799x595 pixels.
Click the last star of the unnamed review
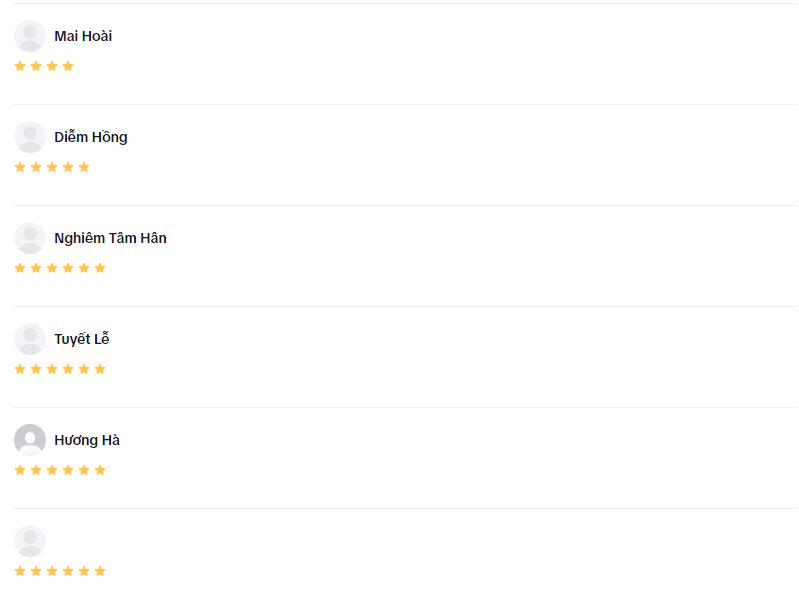point(100,571)
